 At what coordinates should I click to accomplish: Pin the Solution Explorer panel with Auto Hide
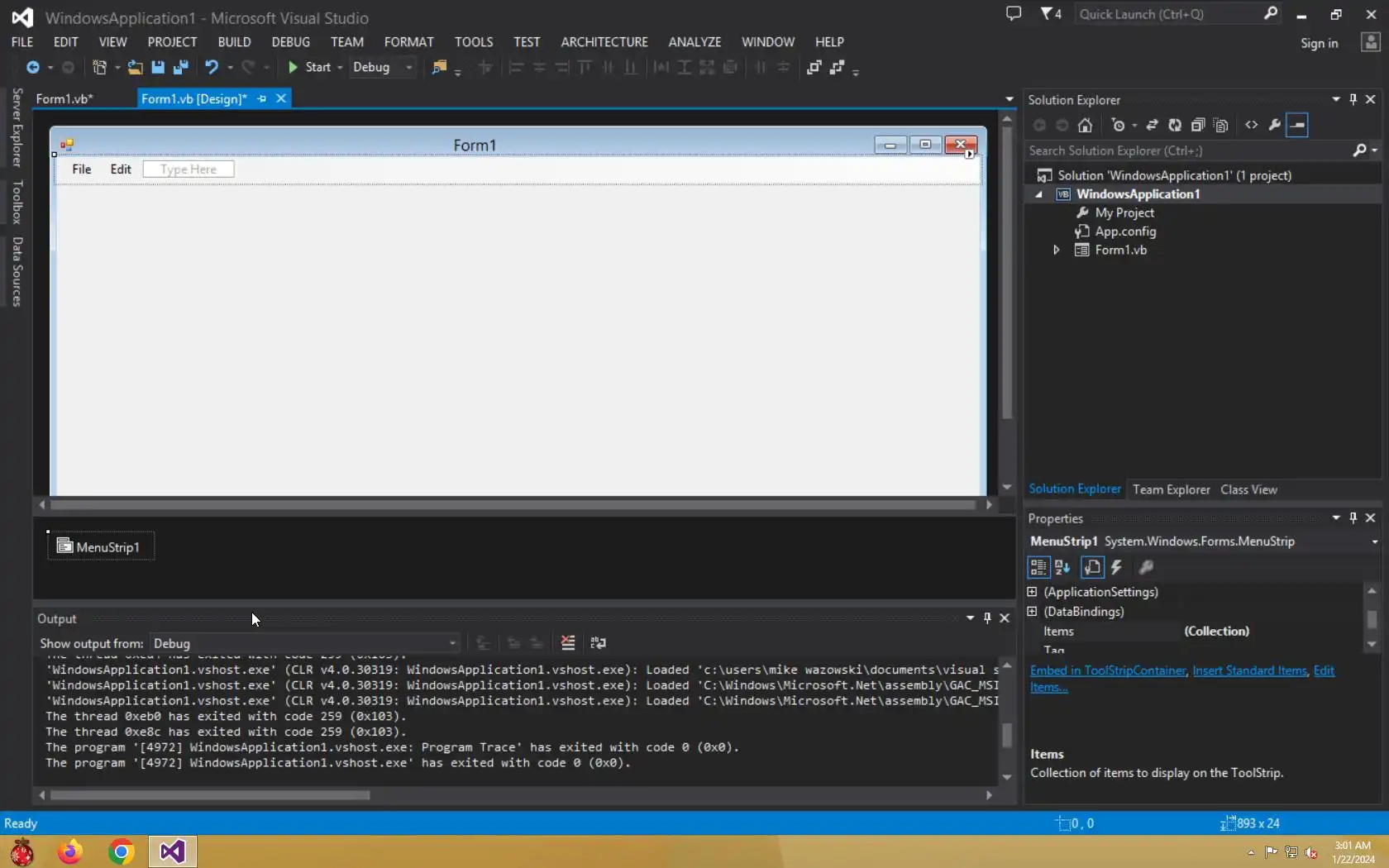[1353, 99]
